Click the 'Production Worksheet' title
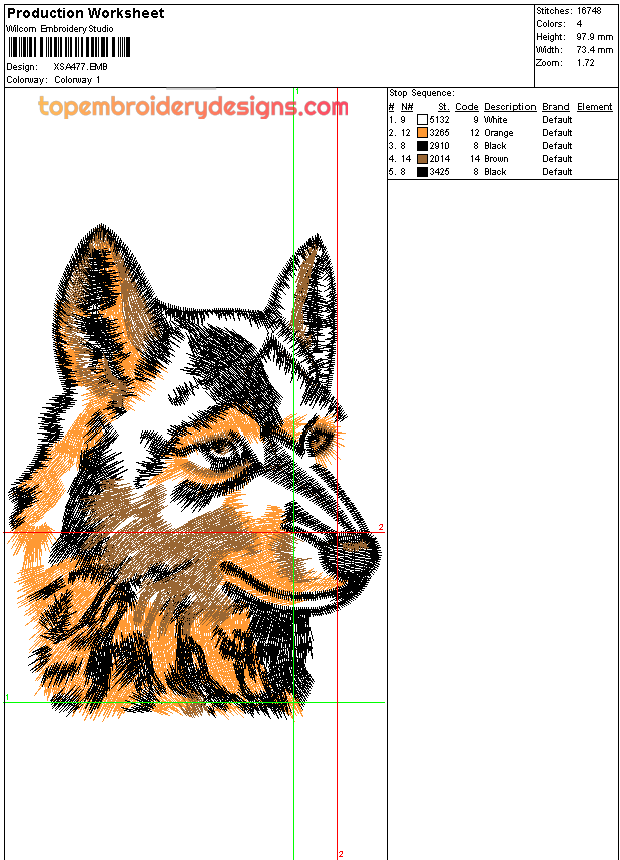Viewport: 620px width, 860px height. (86, 13)
